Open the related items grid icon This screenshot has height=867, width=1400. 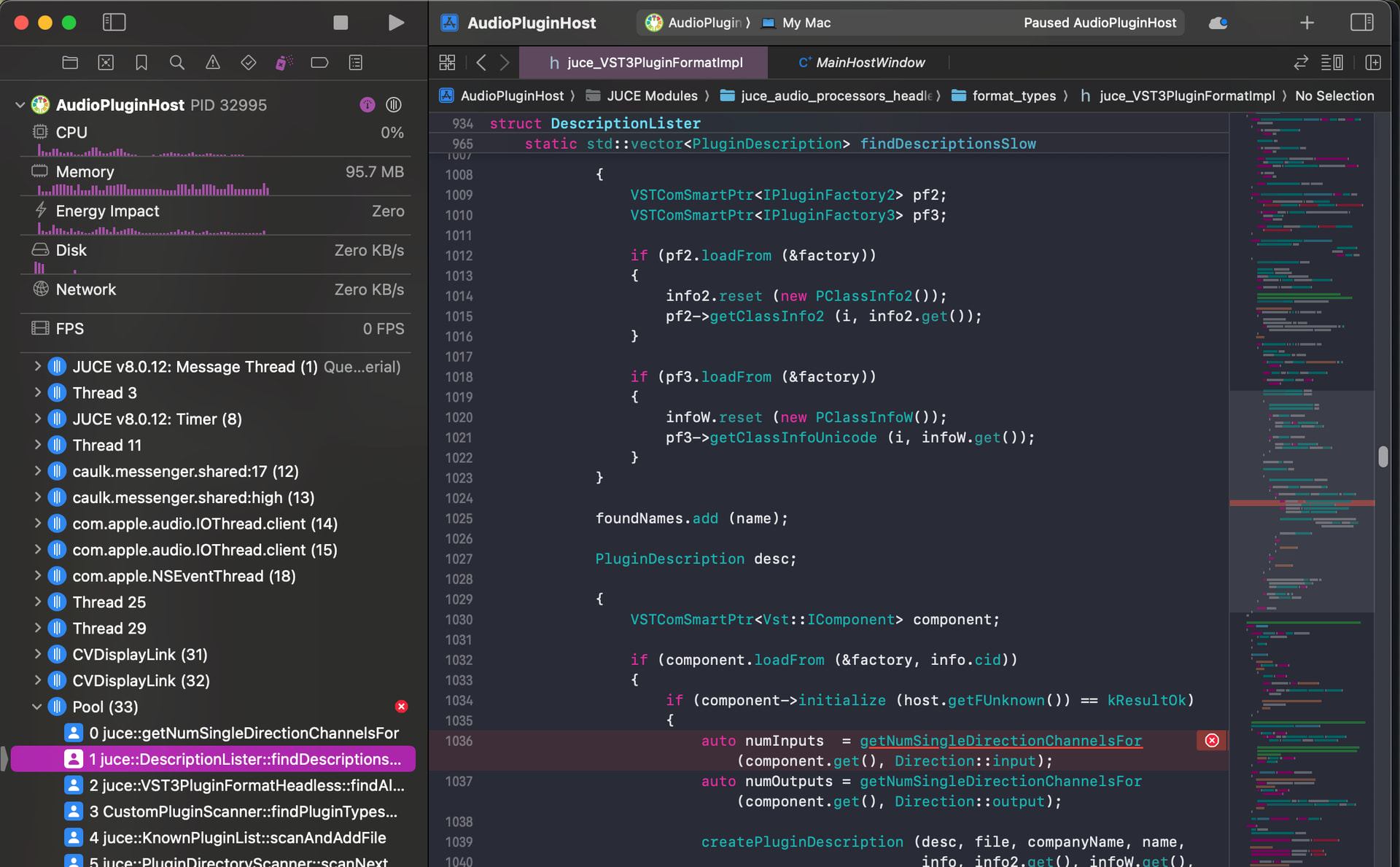coord(447,63)
